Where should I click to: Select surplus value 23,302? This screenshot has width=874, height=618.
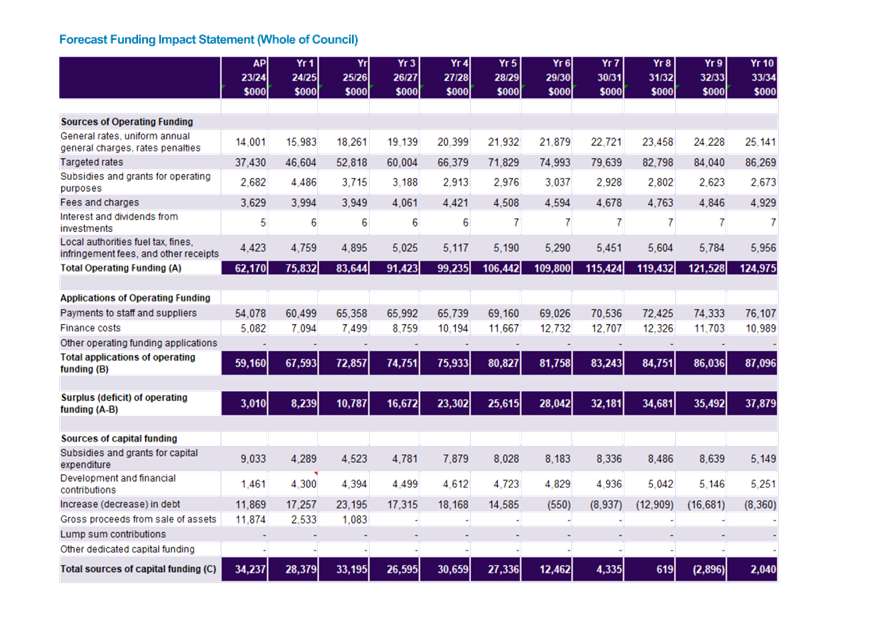(453, 403)
